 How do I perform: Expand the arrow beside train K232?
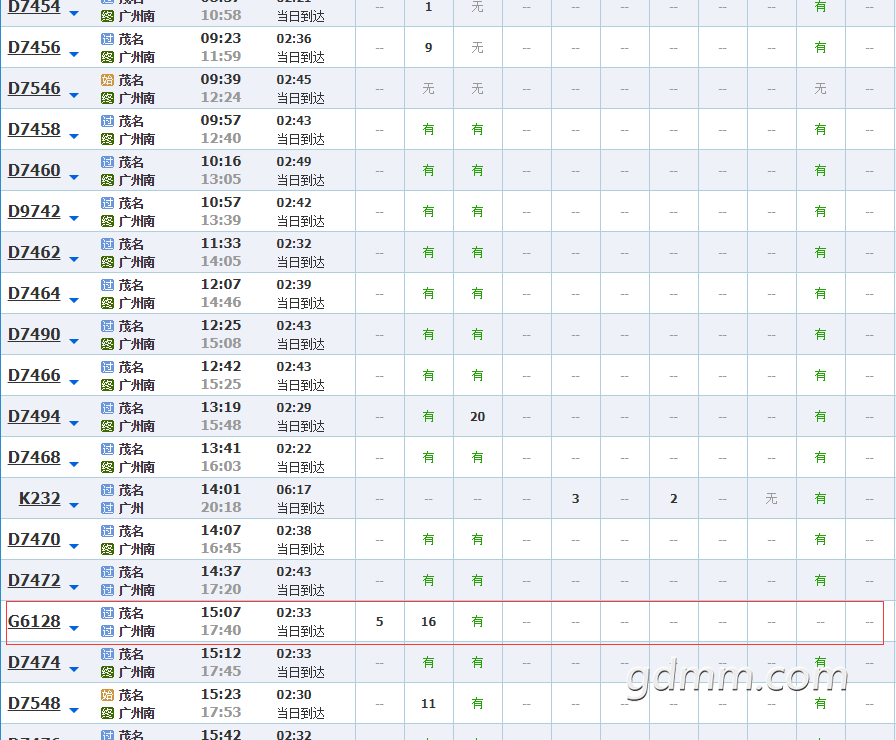74,505
